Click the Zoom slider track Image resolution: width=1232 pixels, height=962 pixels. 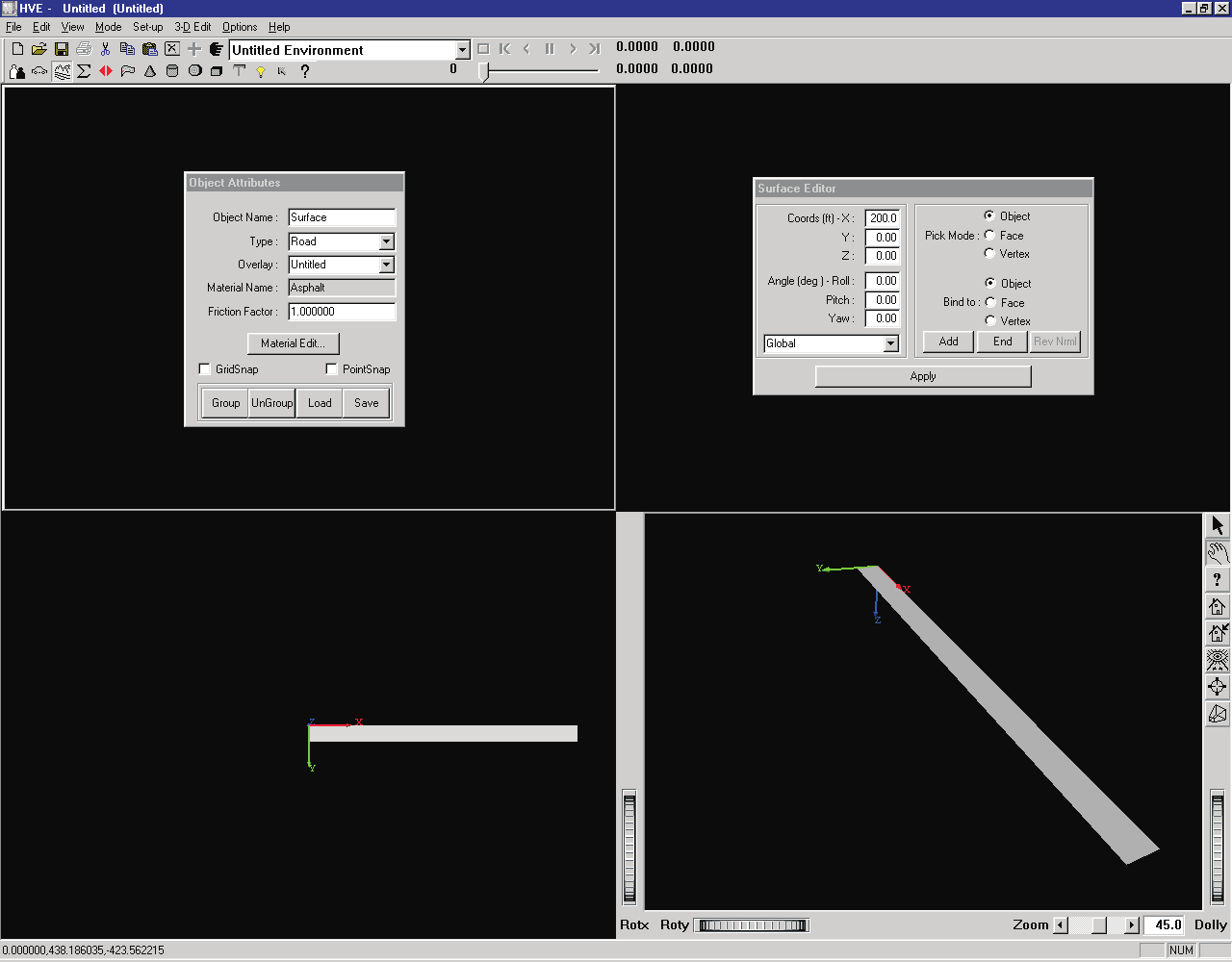pyautogui.click(x=1096, y=925)
